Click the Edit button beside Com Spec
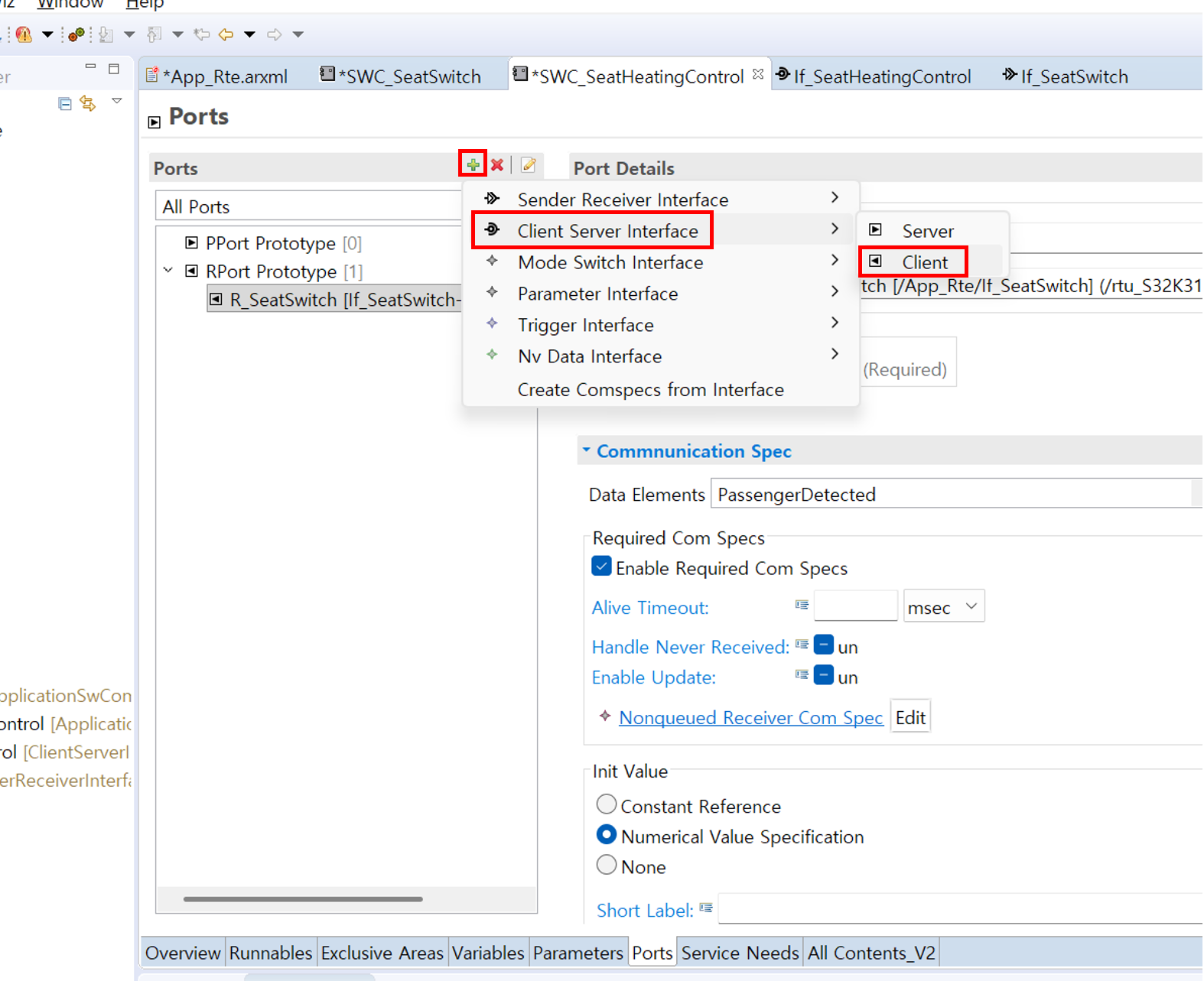The width and height of the screenshot is (1204, 981). (x=910, y=717)
